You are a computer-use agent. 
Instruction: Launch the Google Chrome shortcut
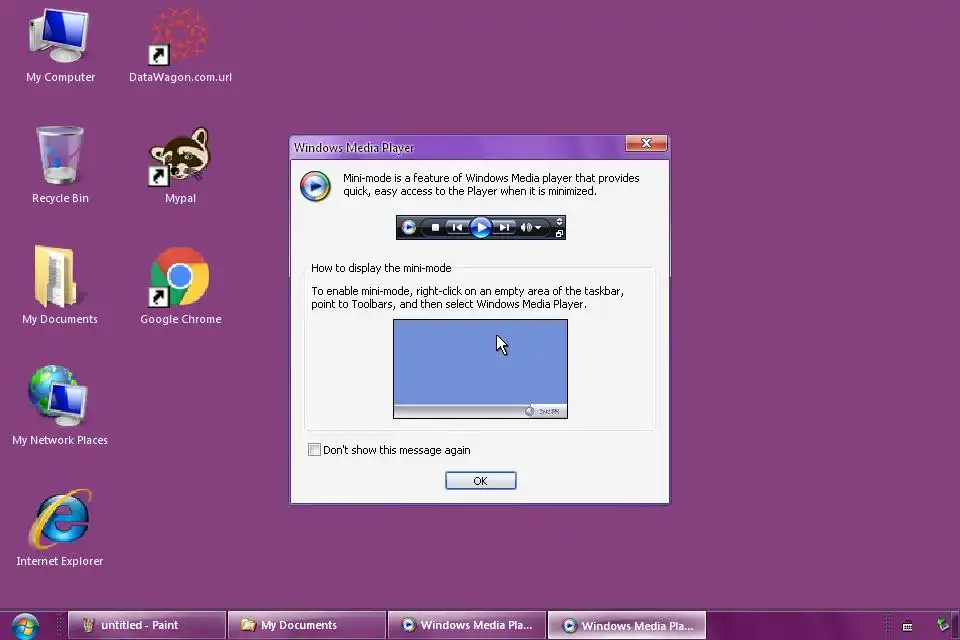(x=180, y=285)
